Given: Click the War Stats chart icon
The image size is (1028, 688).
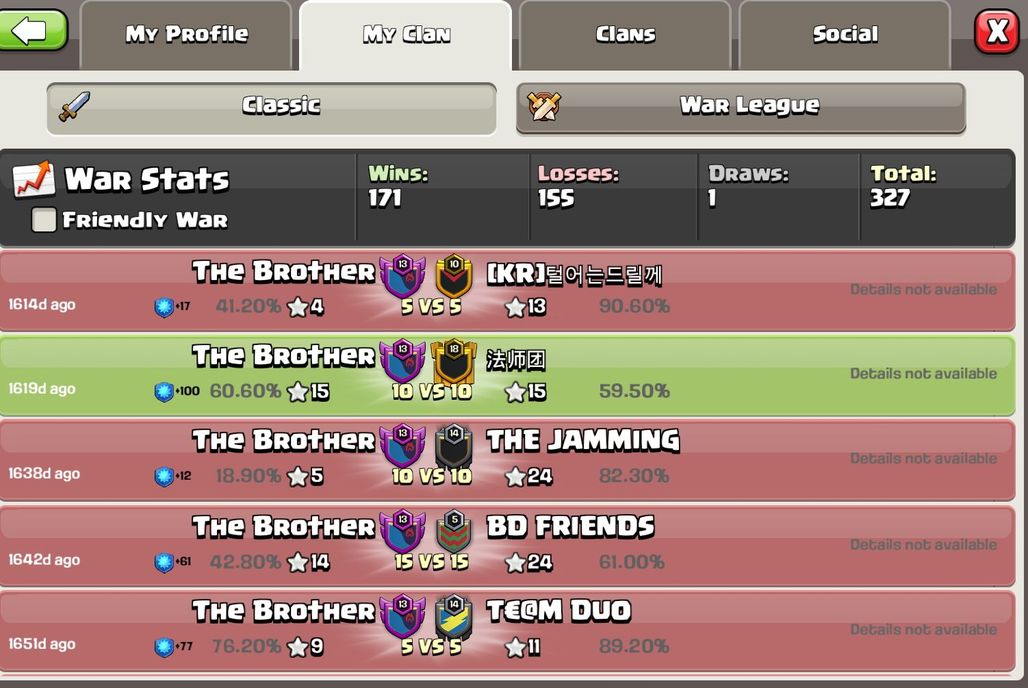Looking at the screenshot, I should 34,179.
